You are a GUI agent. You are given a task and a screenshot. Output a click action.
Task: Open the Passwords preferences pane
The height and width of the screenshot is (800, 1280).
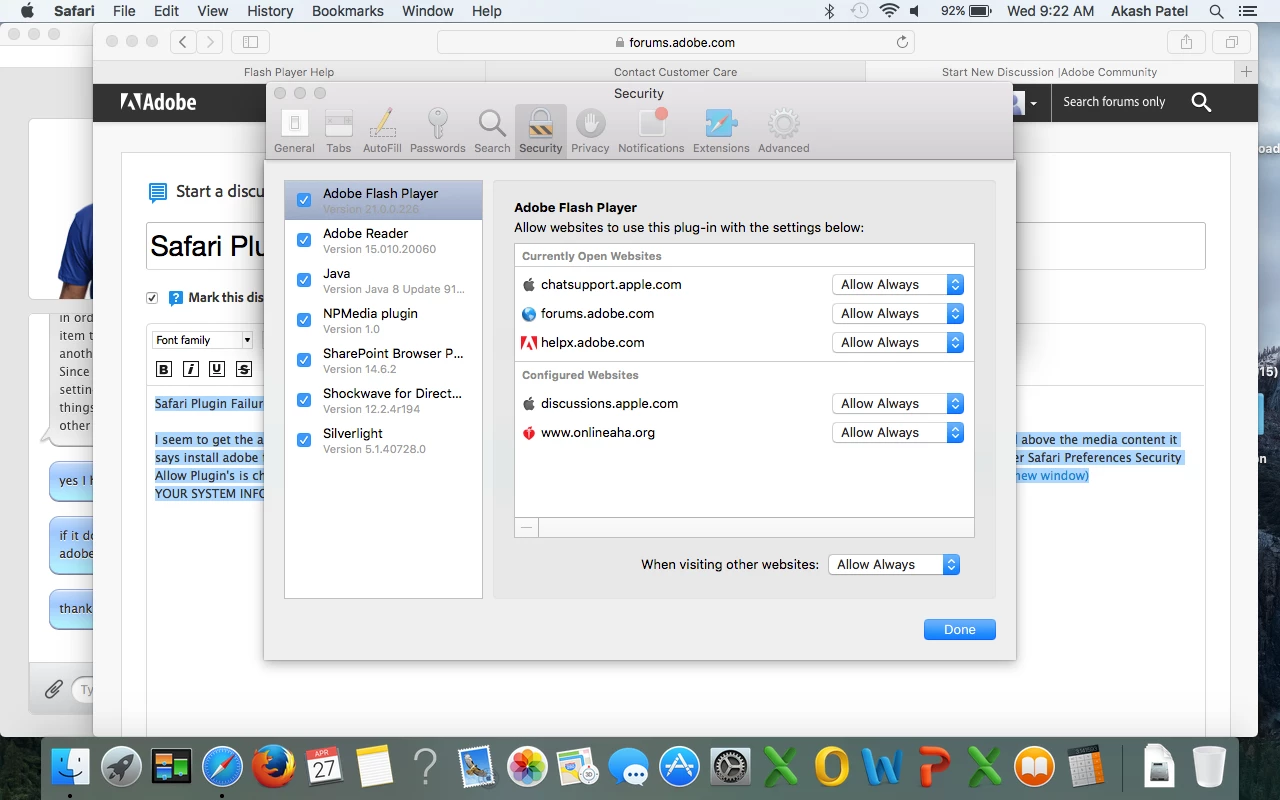point(437,132)
